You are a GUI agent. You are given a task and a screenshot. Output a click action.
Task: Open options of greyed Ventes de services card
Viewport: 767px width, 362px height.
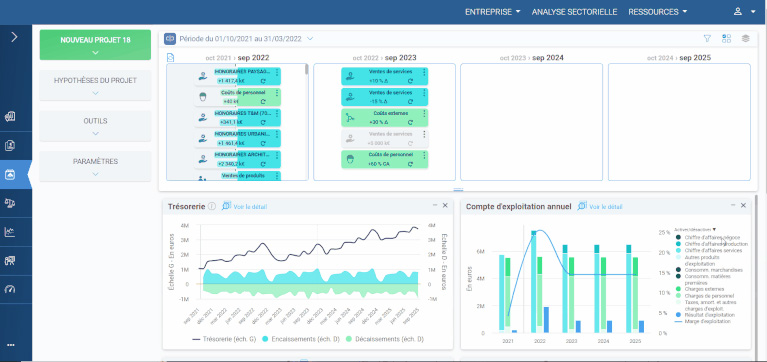coord(424,134)
